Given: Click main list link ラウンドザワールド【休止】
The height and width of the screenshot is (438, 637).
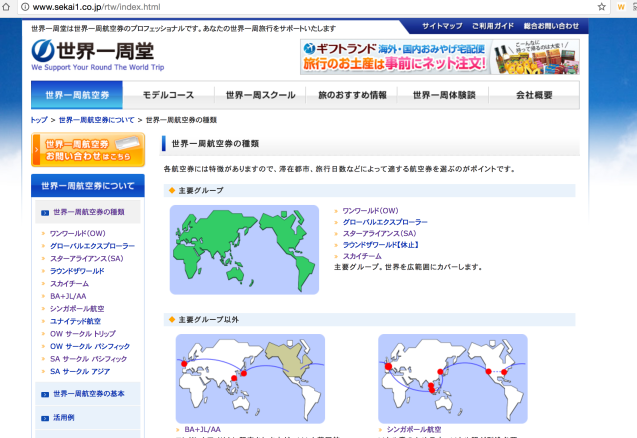Looking at the screenshot, I should click(x=381, y=245).
